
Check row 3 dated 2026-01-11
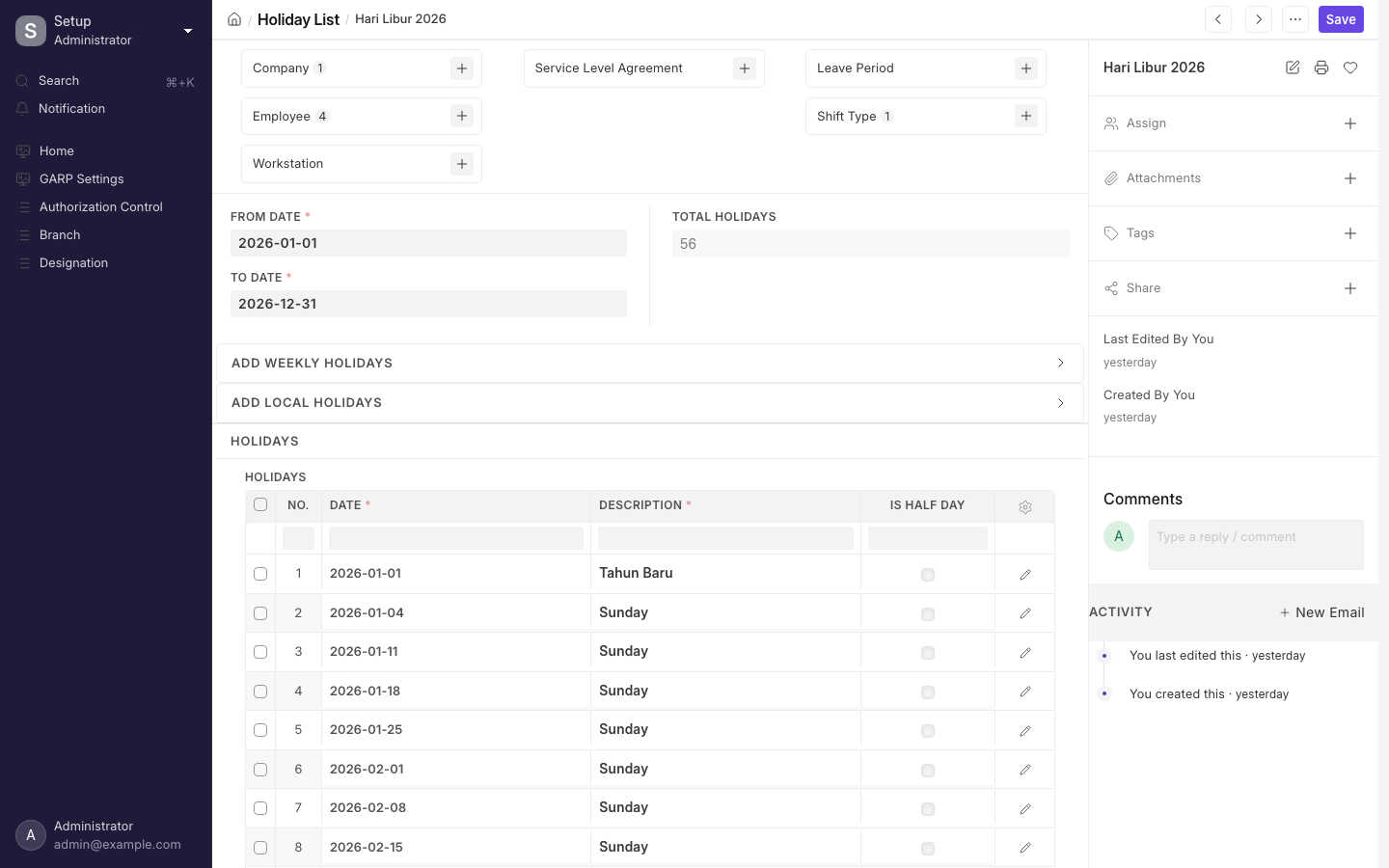(260, 652)
